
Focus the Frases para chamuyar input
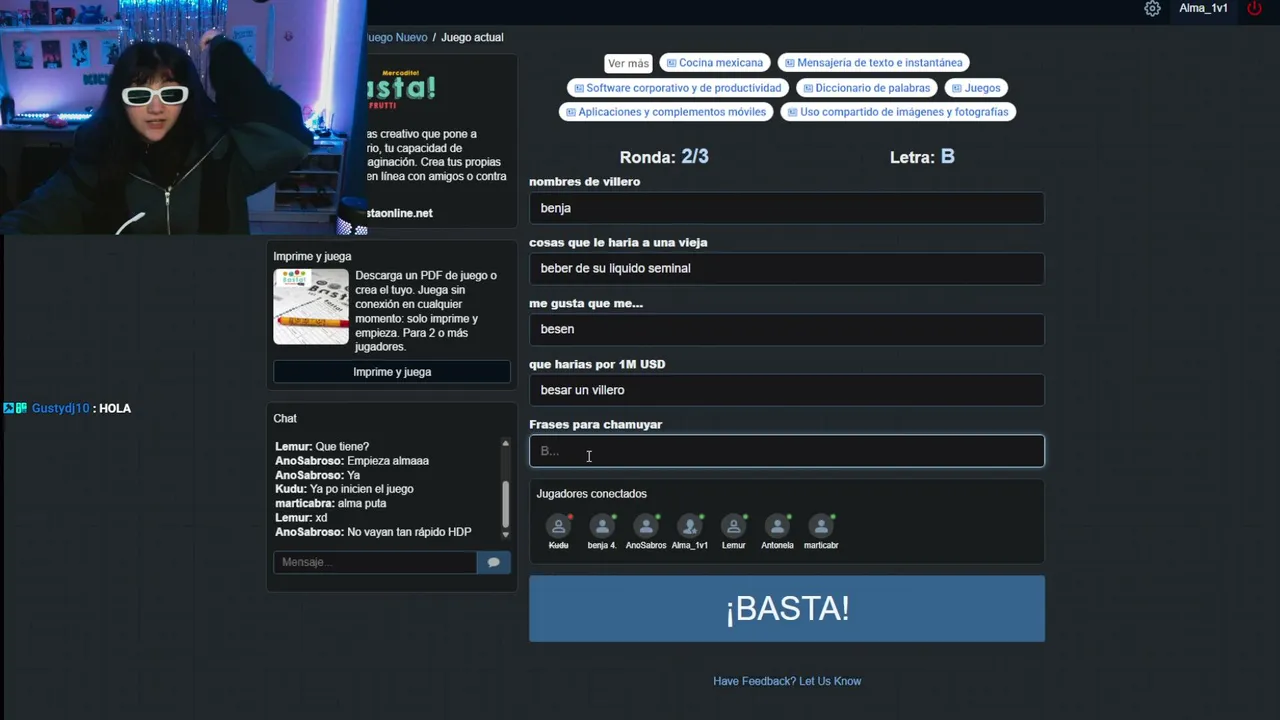(787, 451)
